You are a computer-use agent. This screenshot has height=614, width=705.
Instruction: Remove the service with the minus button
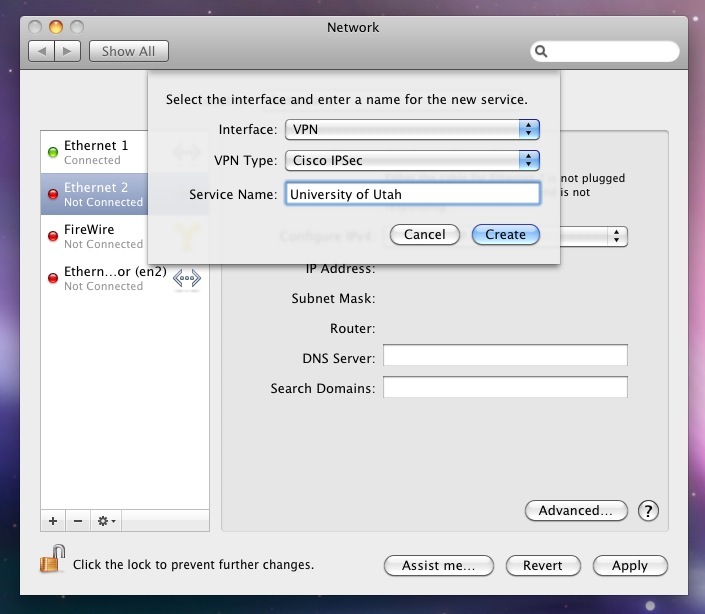tap(78, 521)
